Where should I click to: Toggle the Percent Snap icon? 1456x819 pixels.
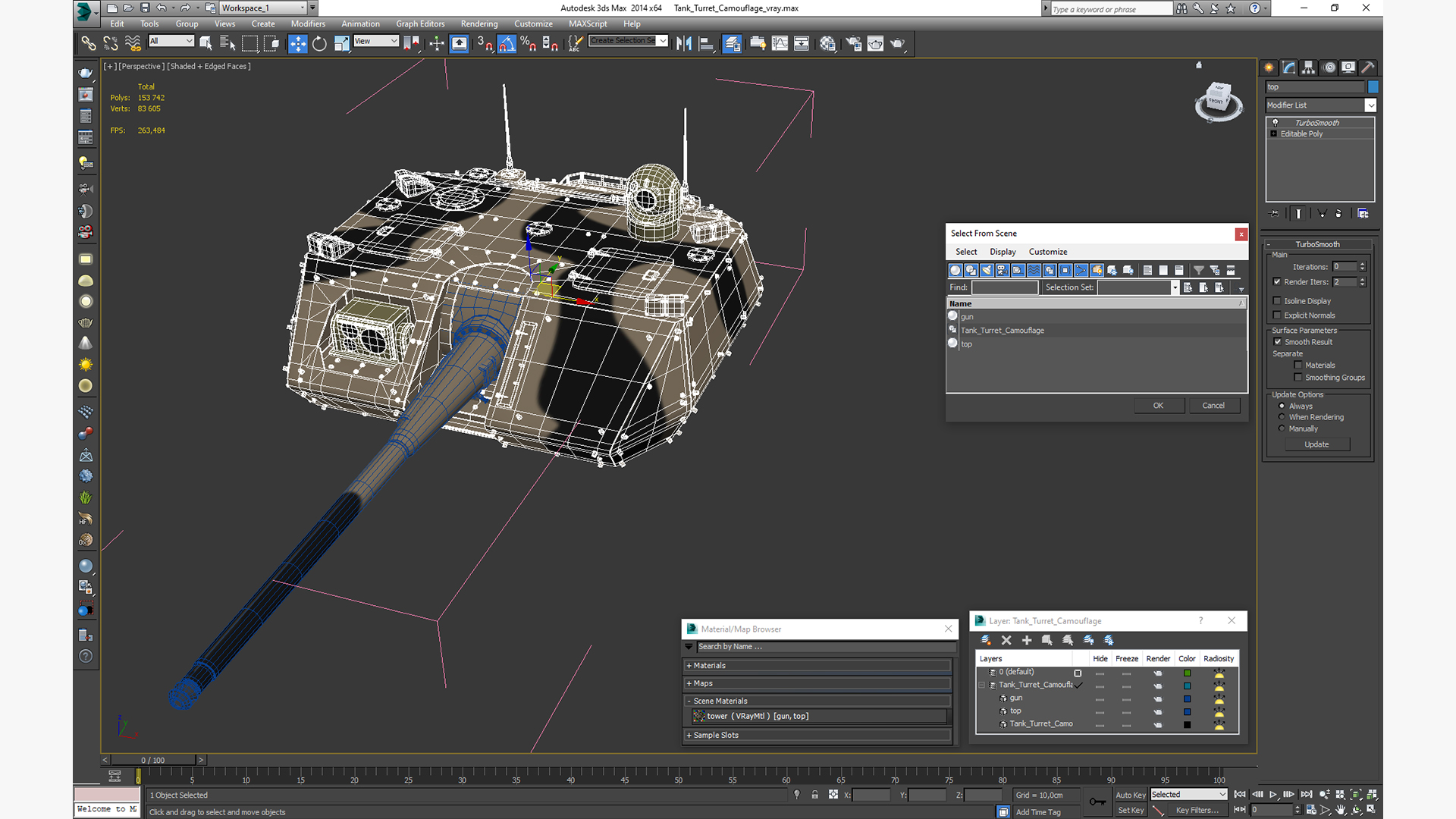point(529,43)
